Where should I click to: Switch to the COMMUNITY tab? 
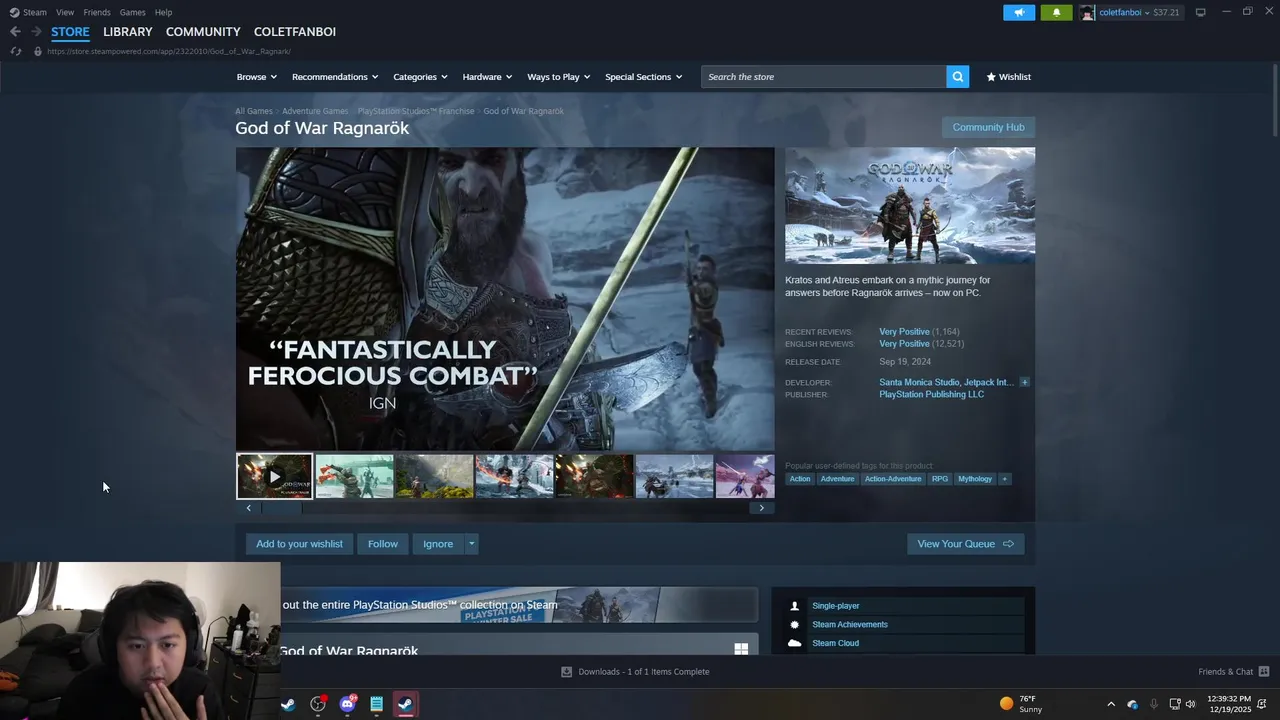click(203, 32)
